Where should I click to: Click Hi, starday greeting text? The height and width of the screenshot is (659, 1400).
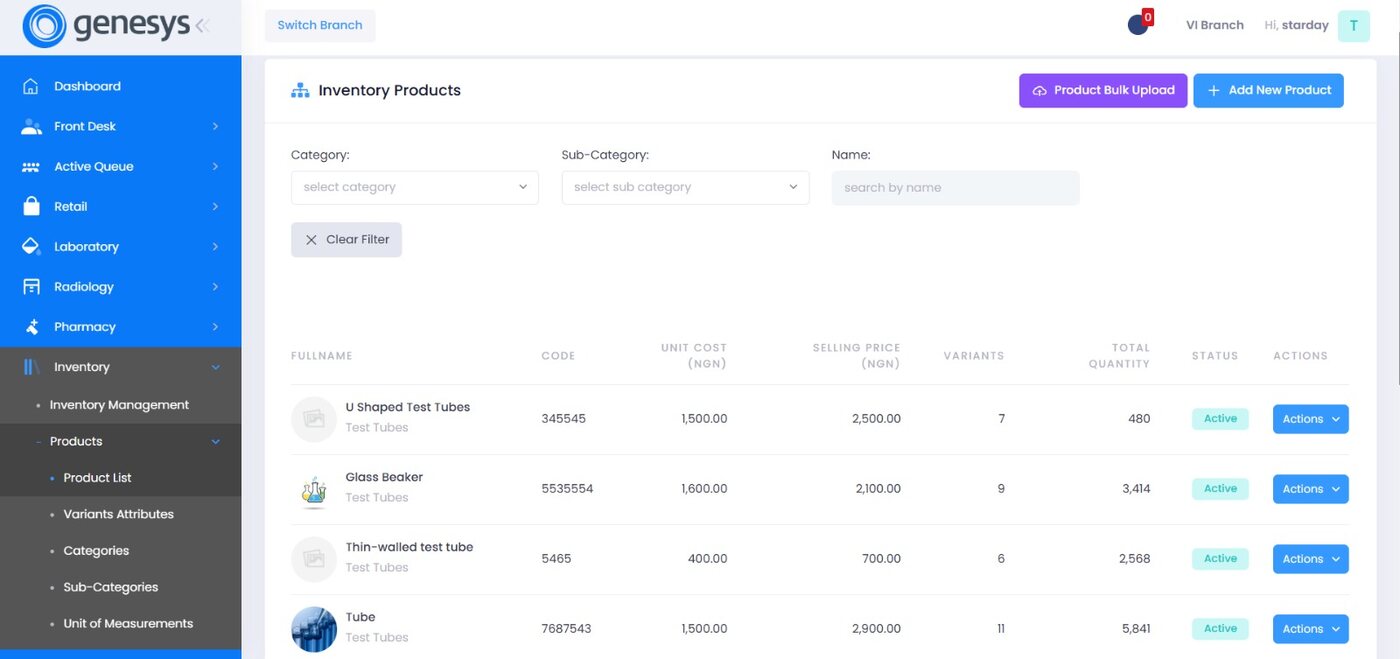1296,26
